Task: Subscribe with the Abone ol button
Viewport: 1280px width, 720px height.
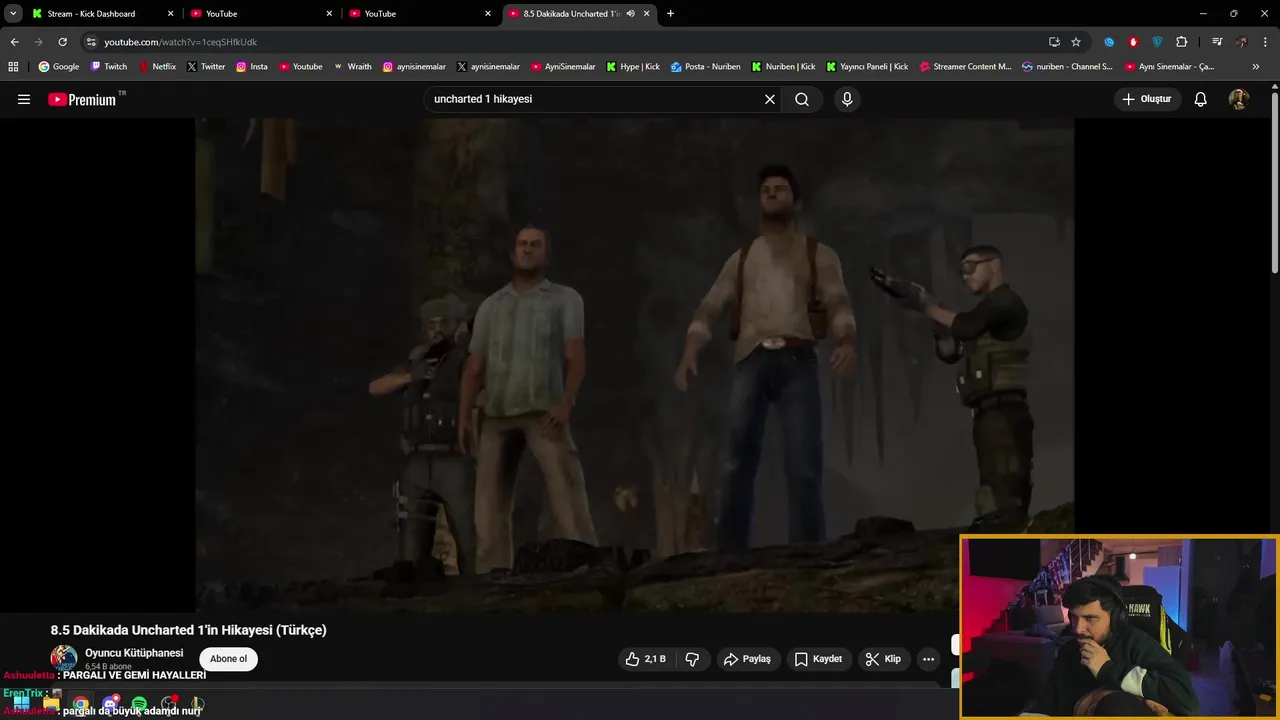Action: (x=228, y=659)
